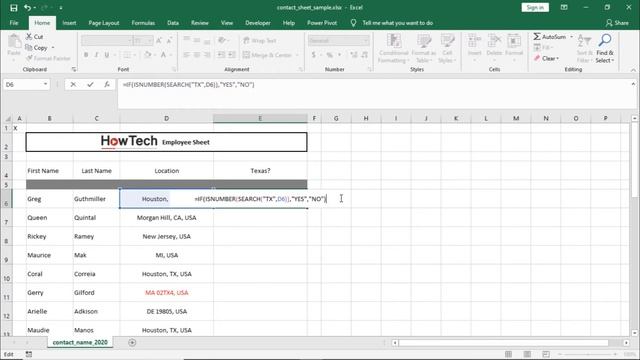This screenshot has width=640, height=360.
Task: Click the horizontal scrollbar track
Action: pos(503,343)
